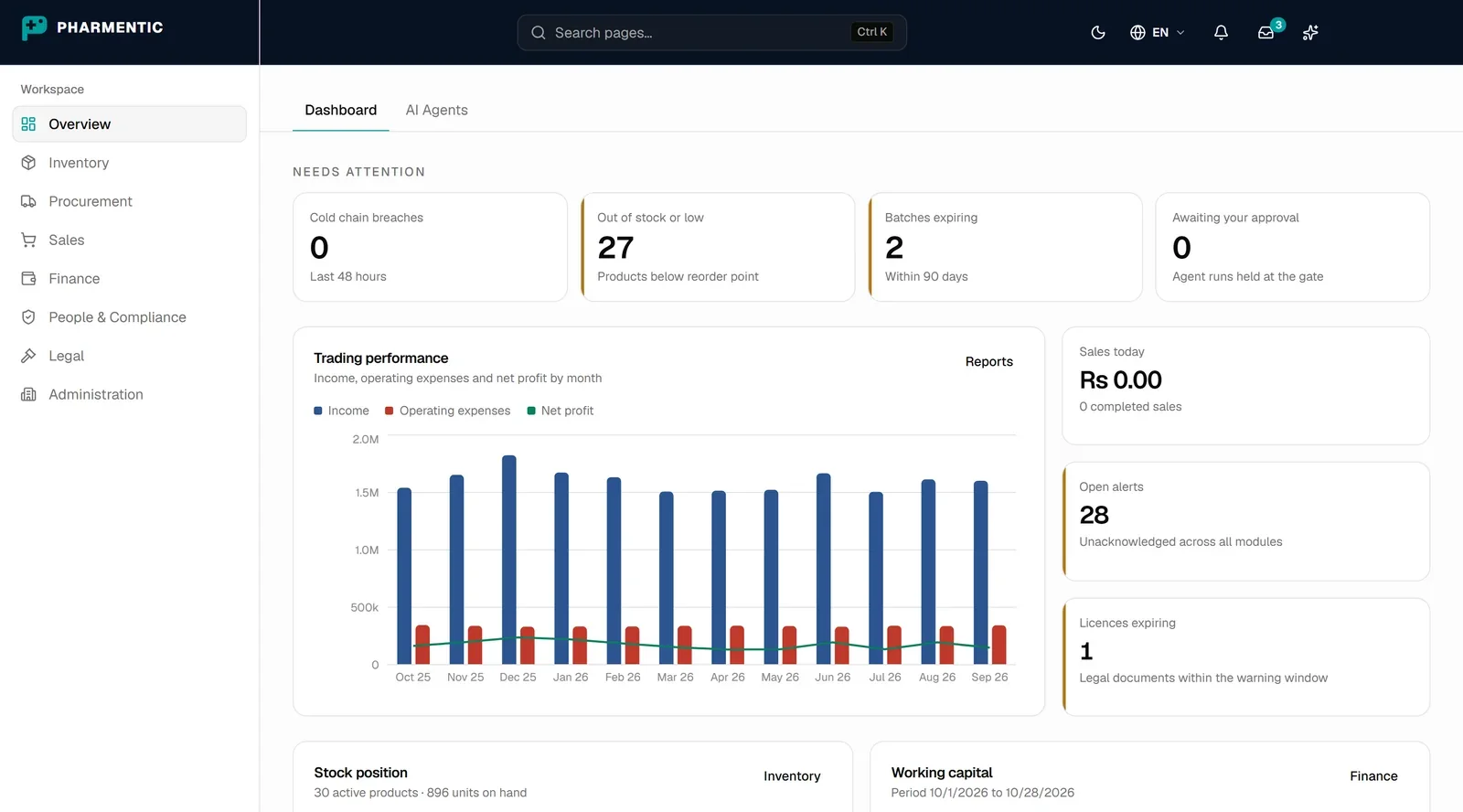Open People & Compliance section

click(129, 317)
